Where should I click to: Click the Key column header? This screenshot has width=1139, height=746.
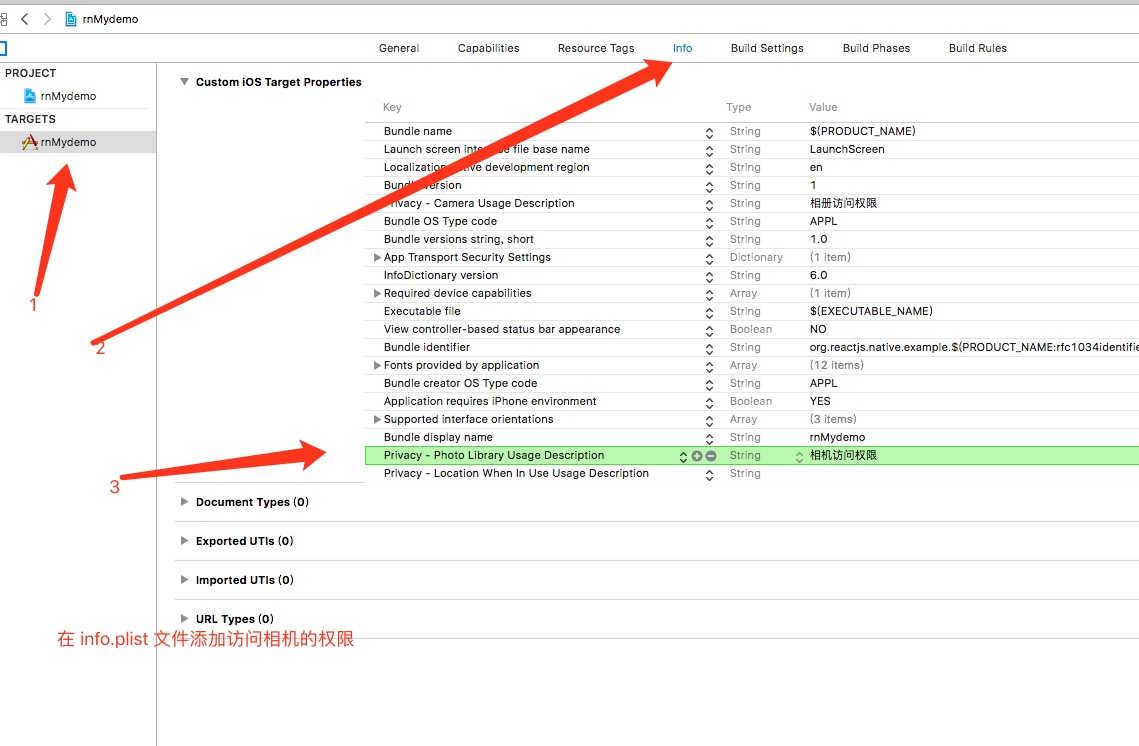point(392,107)
